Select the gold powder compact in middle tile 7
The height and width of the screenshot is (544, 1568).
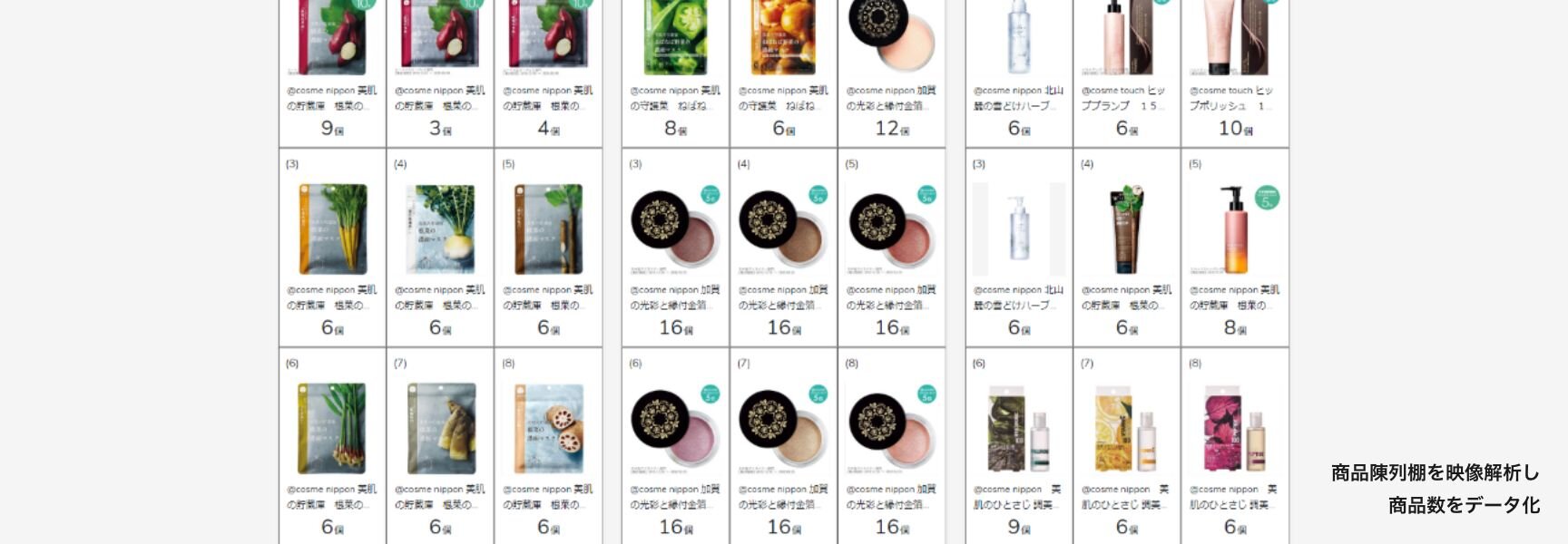[x=784, y=429]
